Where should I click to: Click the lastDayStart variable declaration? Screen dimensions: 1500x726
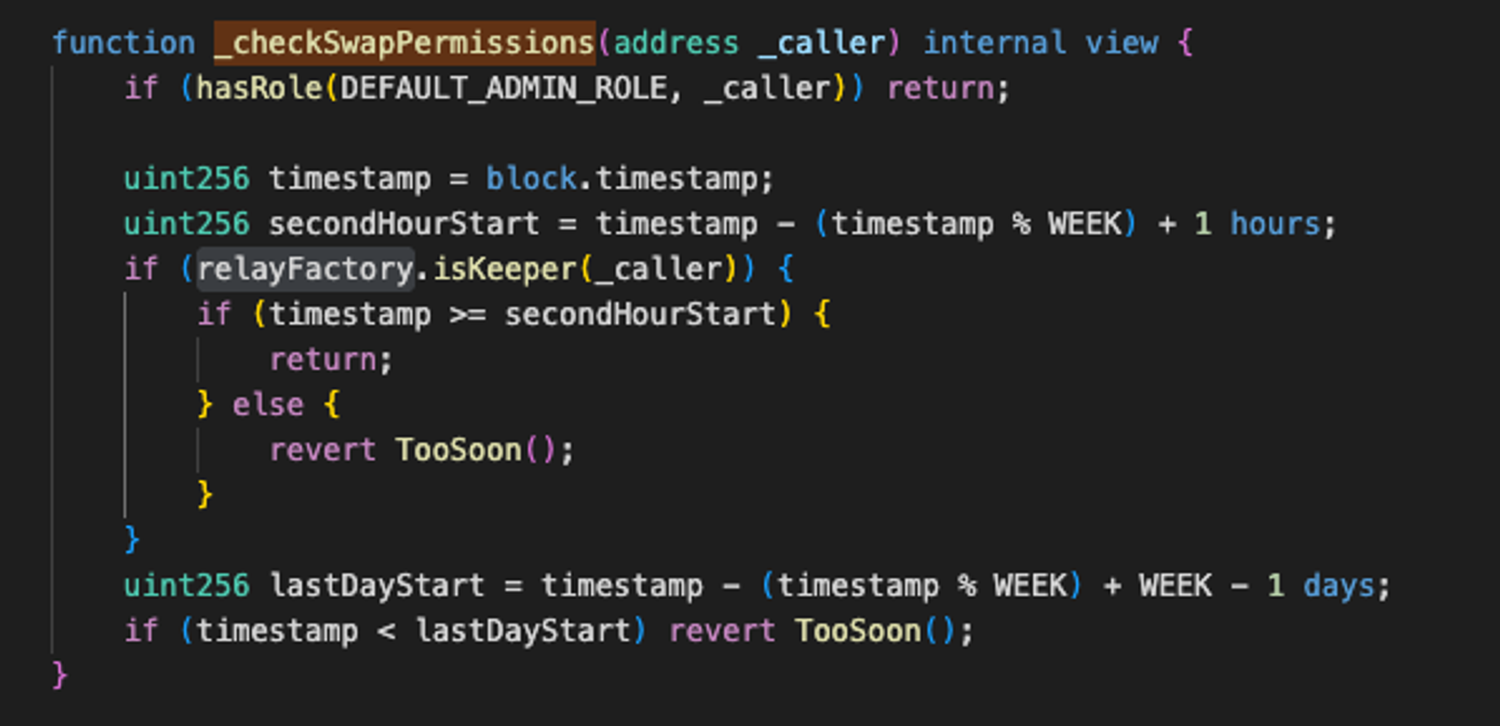pyautogui.click(x=377, y=585)
